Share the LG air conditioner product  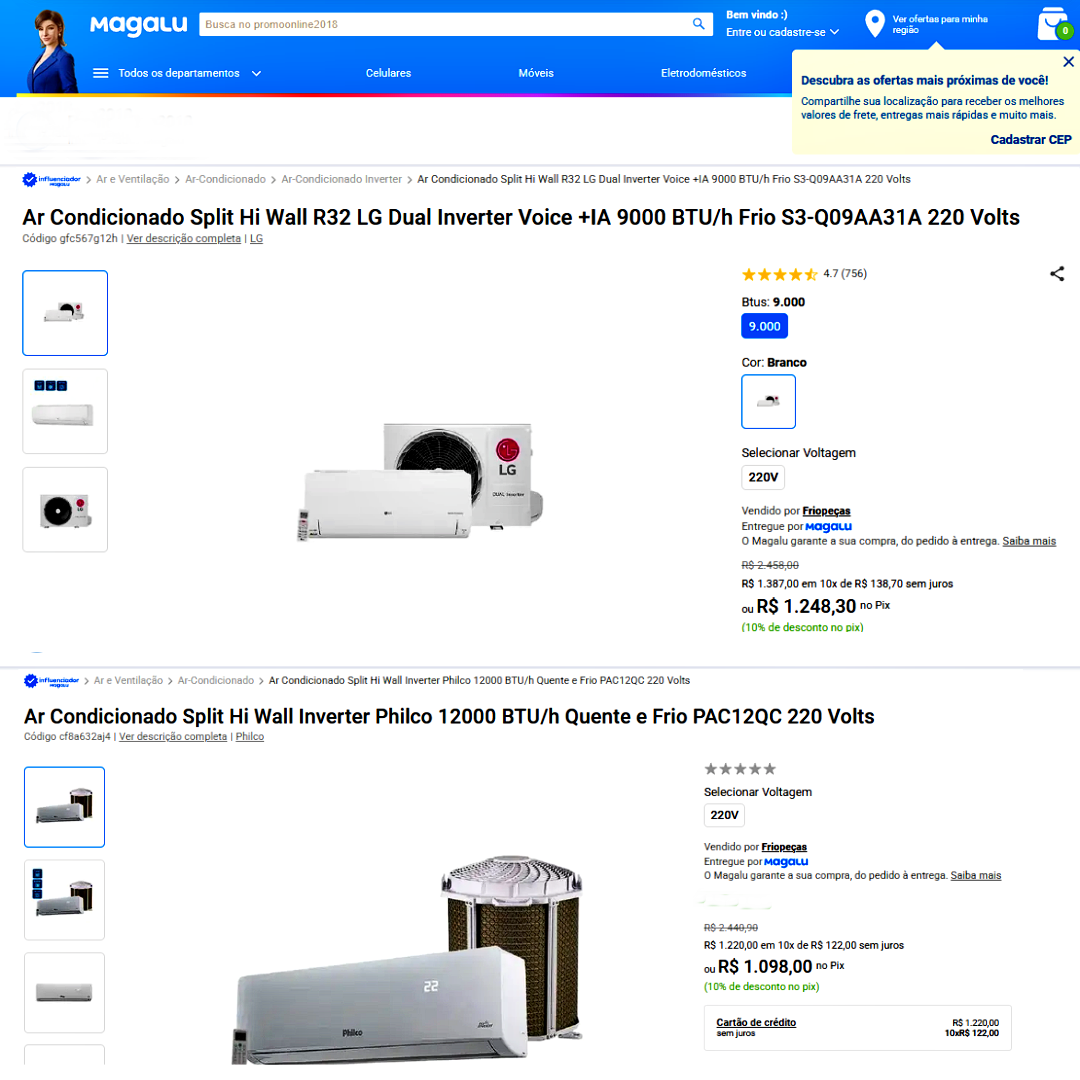(x=1057, y=273)
